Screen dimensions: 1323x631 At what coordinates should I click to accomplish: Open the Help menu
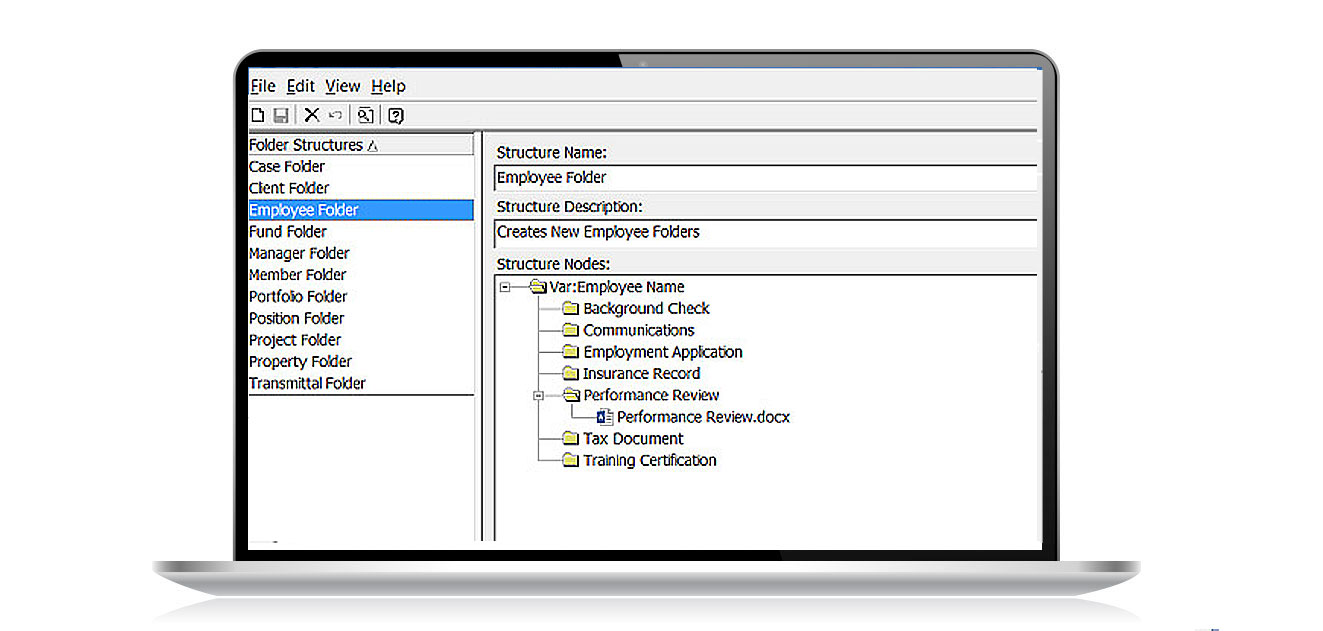click(x=388, y=86)
